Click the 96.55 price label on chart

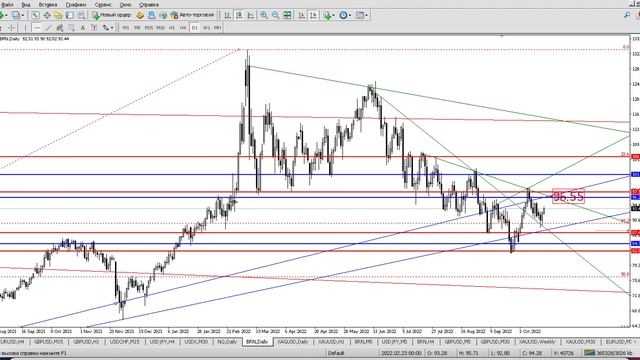coord(569,196)
